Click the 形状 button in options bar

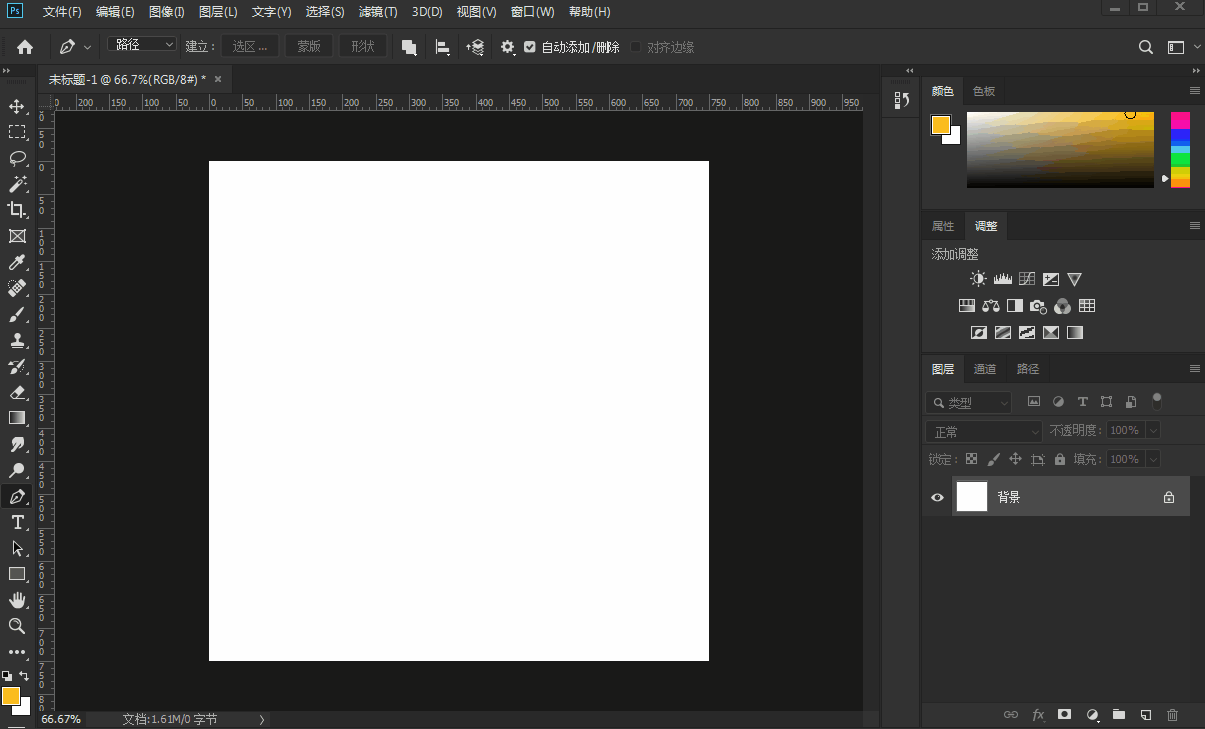[x=363, y=47]
